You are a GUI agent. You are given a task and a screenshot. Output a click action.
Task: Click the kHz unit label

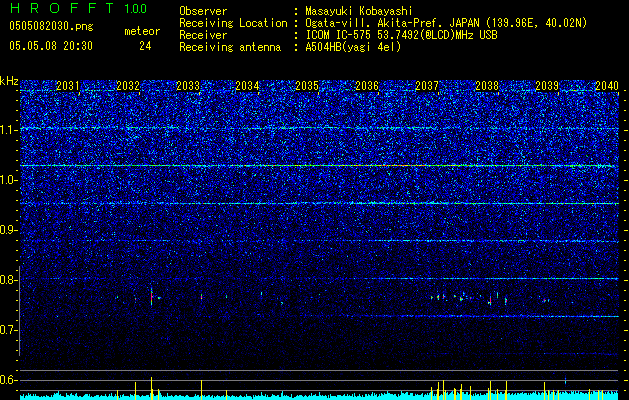[x=9, y=81]
